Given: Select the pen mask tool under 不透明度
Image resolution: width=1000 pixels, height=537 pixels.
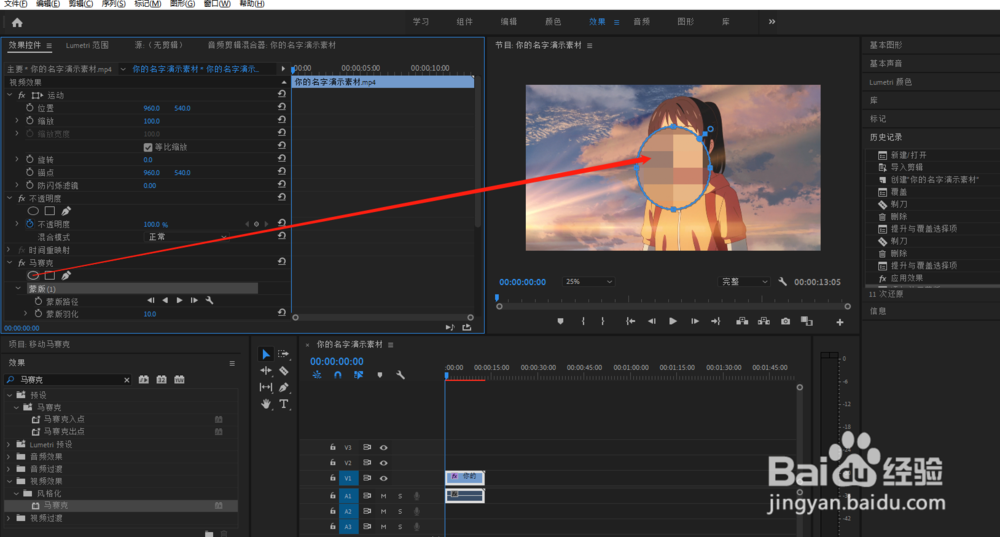Looking at the screenshot, I should pos(66,211).
